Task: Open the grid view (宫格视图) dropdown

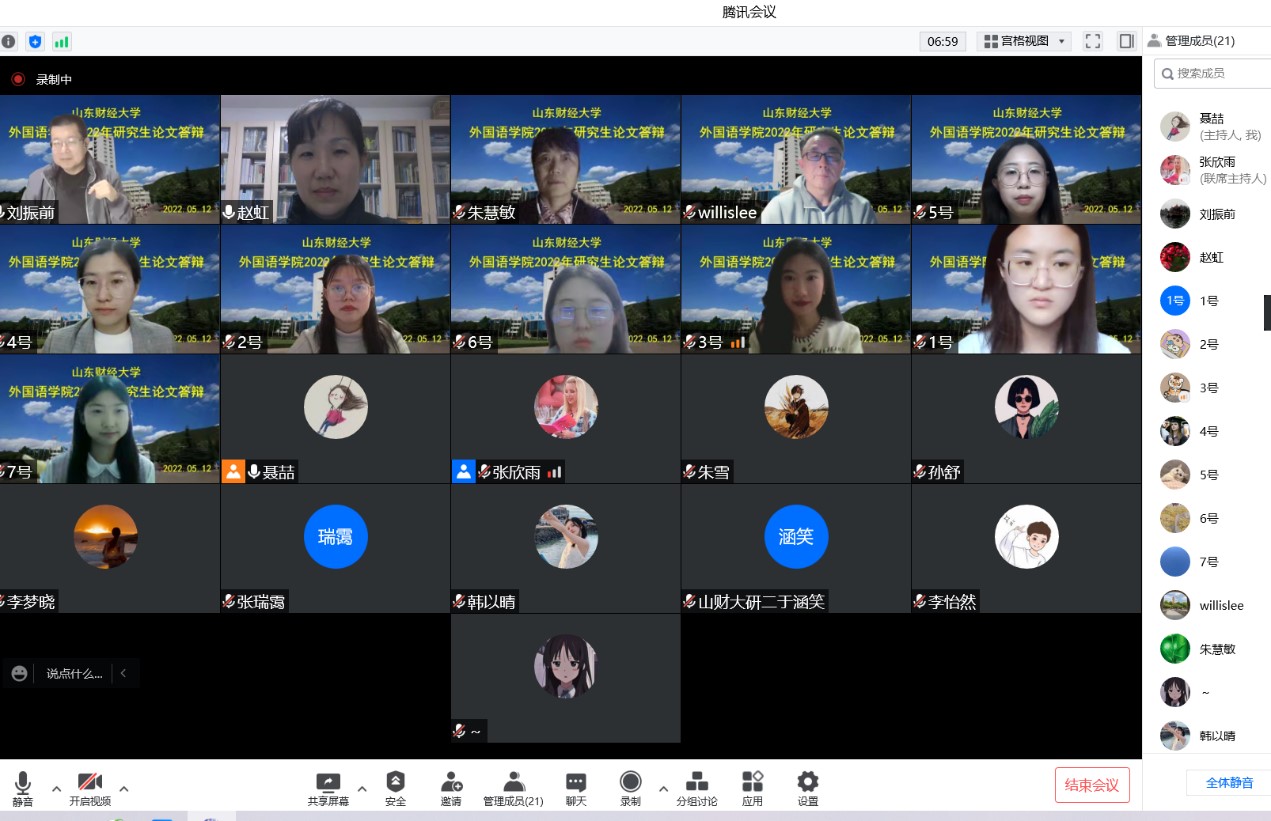Action: click(x=1023, y=41)
